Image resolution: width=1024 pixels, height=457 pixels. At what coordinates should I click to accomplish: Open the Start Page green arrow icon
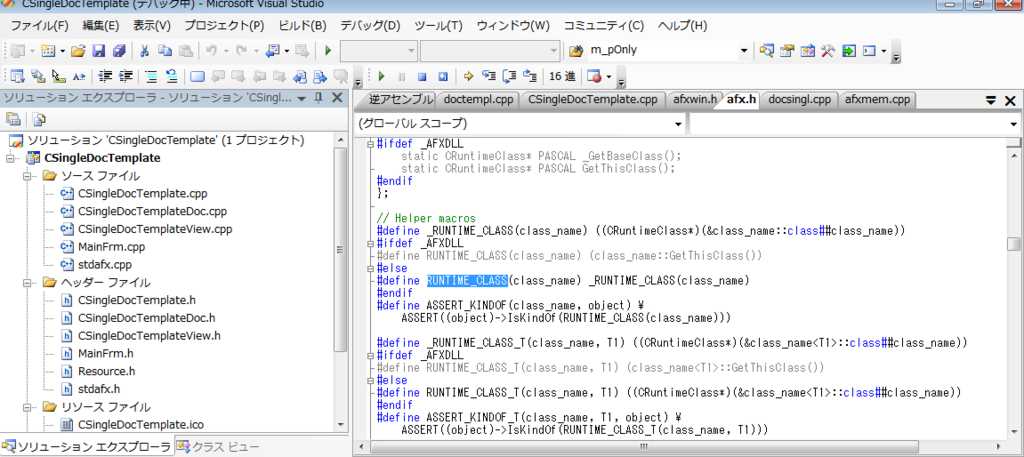tap(848, 50)
